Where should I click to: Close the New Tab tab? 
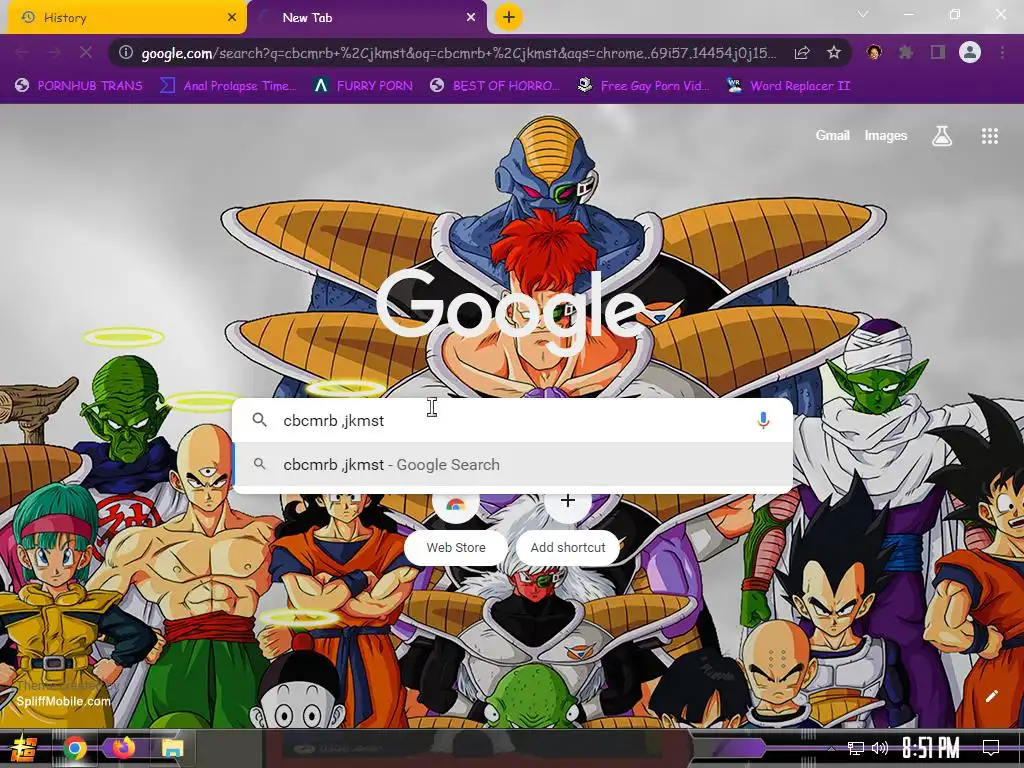(x=471, y=18)
